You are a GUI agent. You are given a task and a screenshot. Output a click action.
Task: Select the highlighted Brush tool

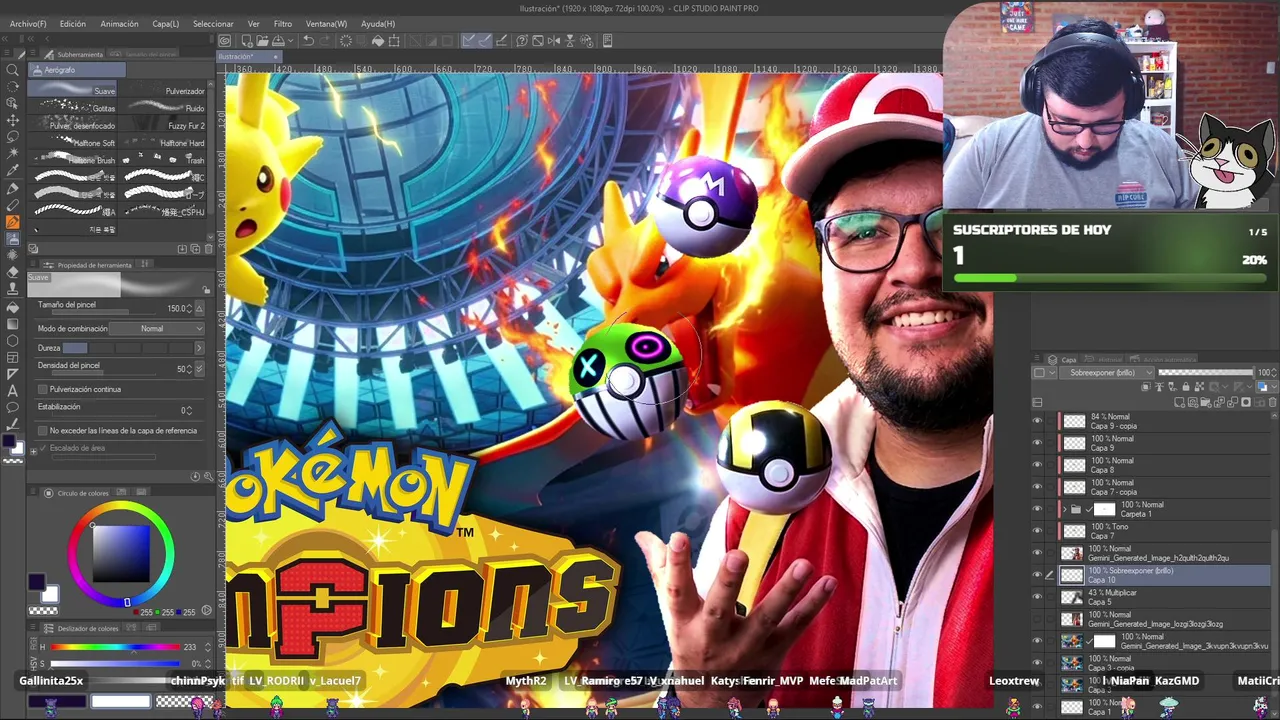coord(12,221)
